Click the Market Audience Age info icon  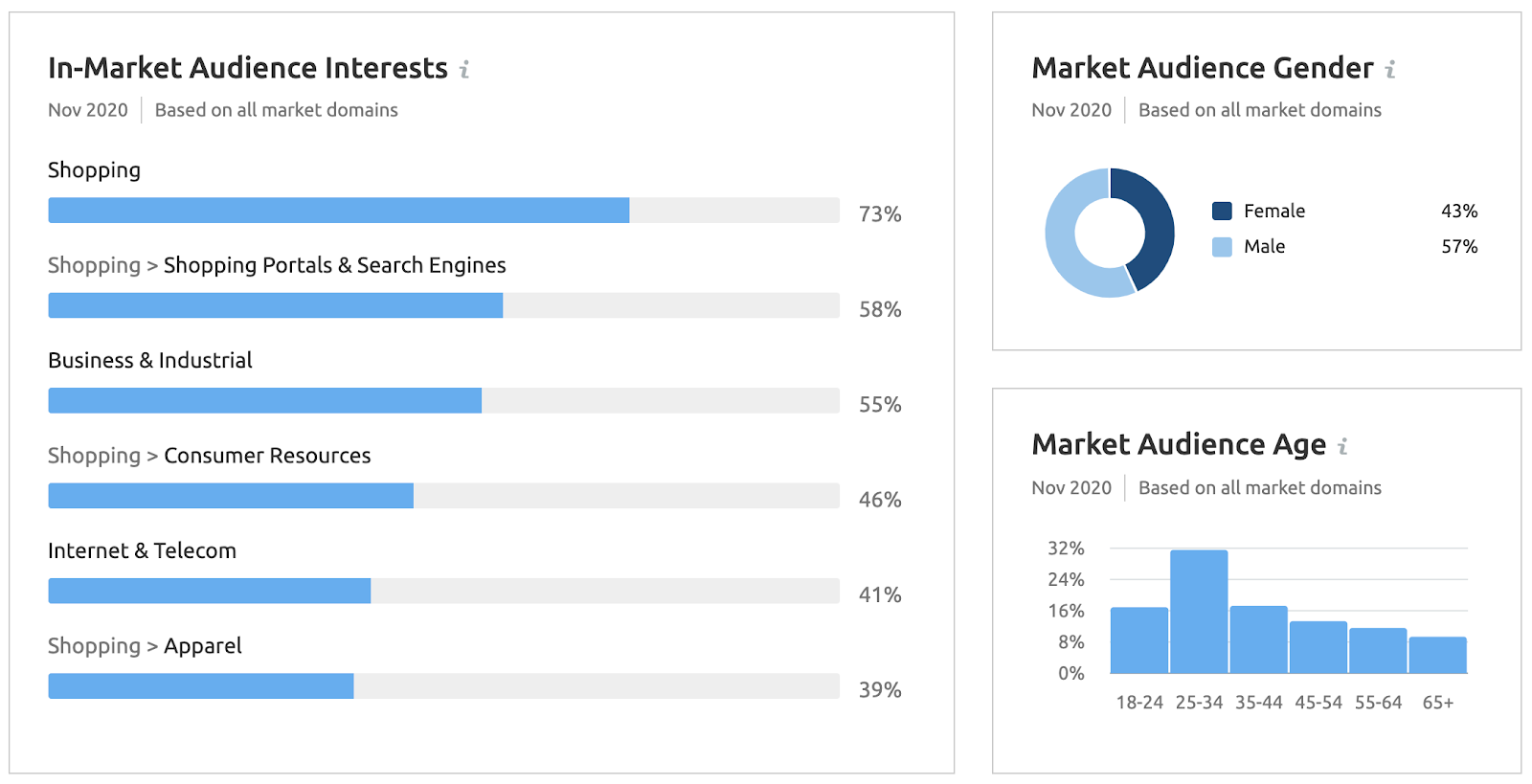(x=1344, y=444)
